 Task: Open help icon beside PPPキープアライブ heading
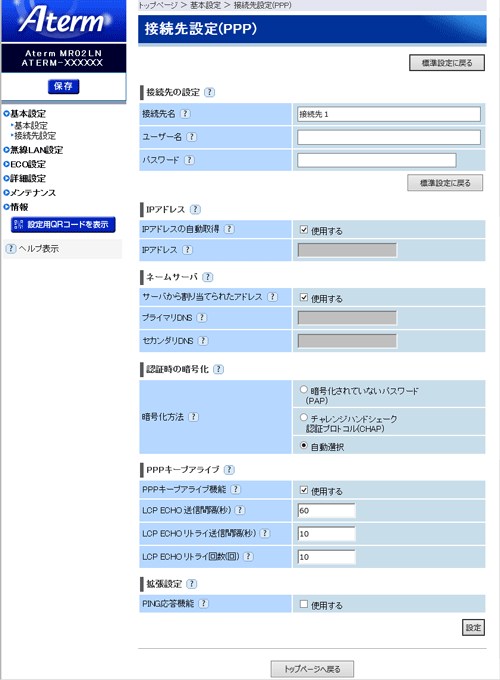coord(229,469)
